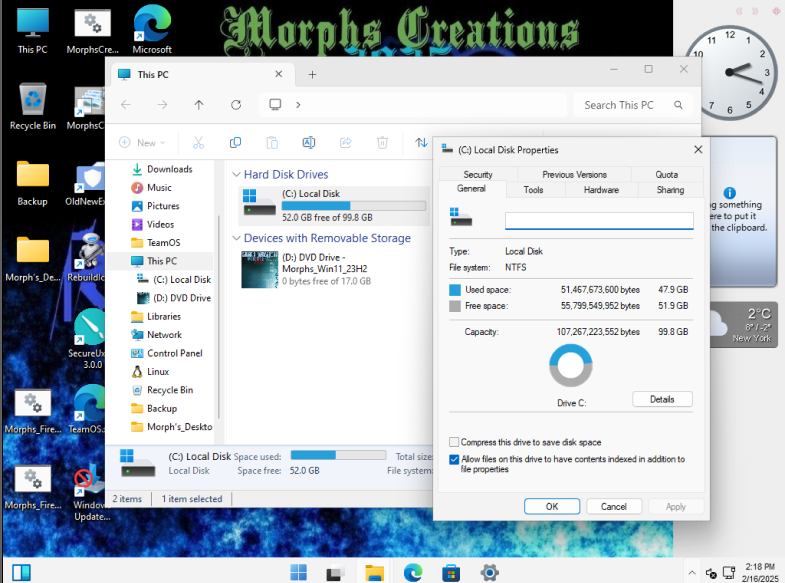Click the blue Used space swatch

455,290
